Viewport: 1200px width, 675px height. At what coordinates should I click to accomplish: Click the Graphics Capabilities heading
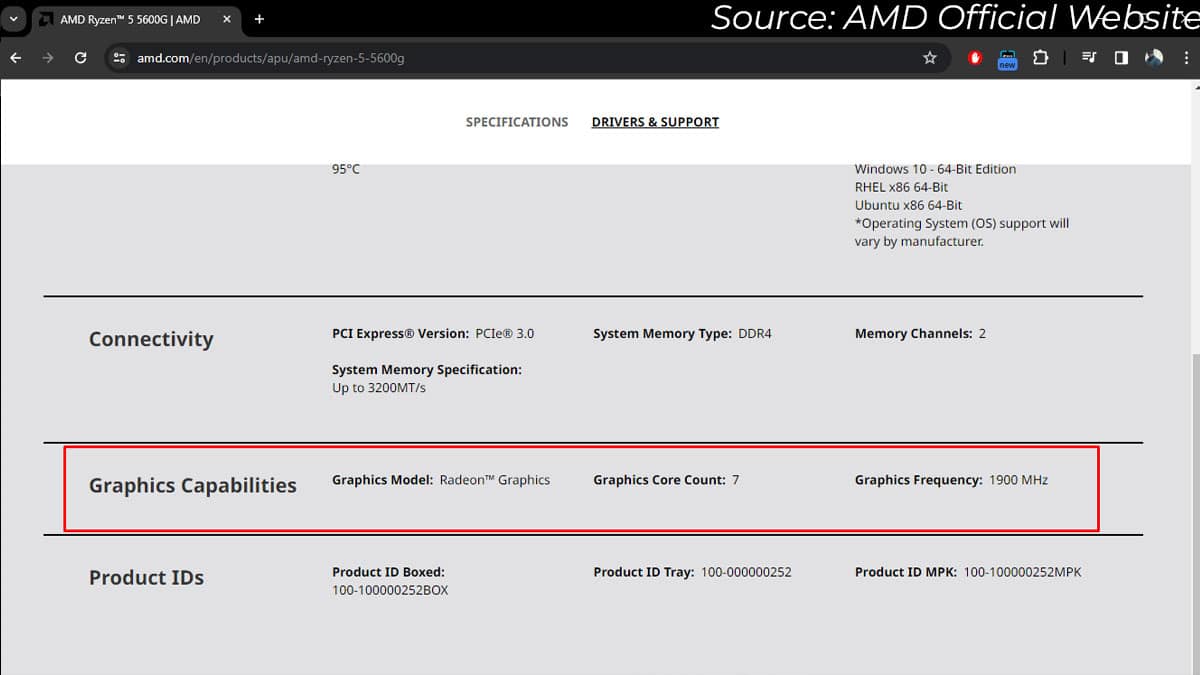[192, 486]
